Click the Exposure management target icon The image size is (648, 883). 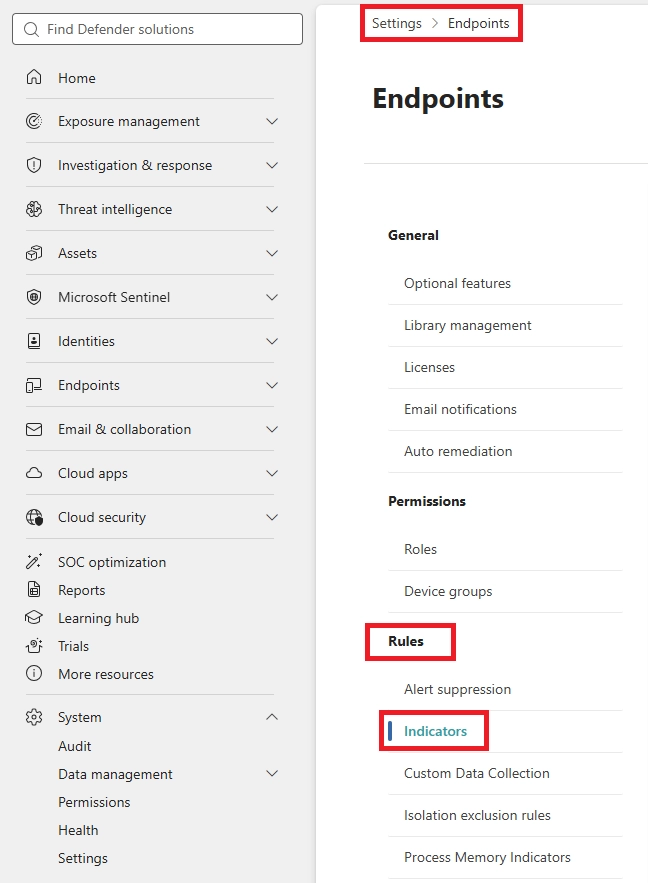click(x=34, y=121)
